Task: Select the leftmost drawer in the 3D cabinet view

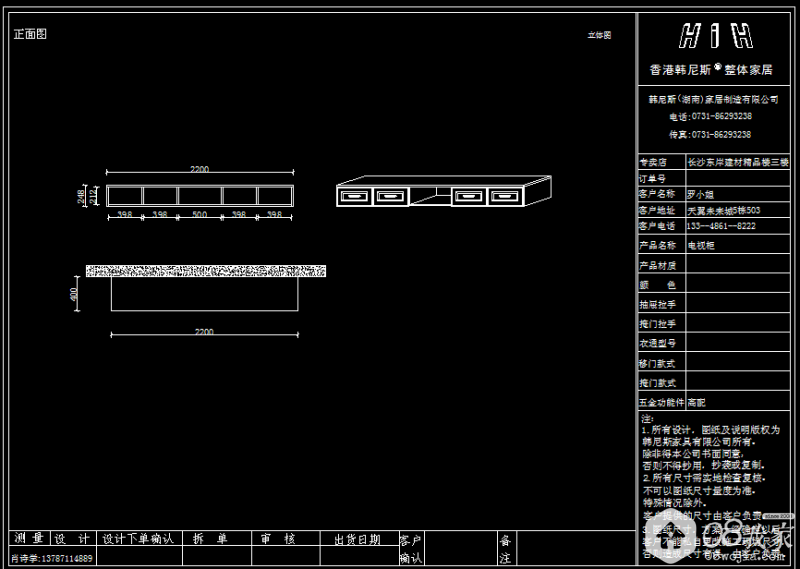Action: [x=354, y=196]
